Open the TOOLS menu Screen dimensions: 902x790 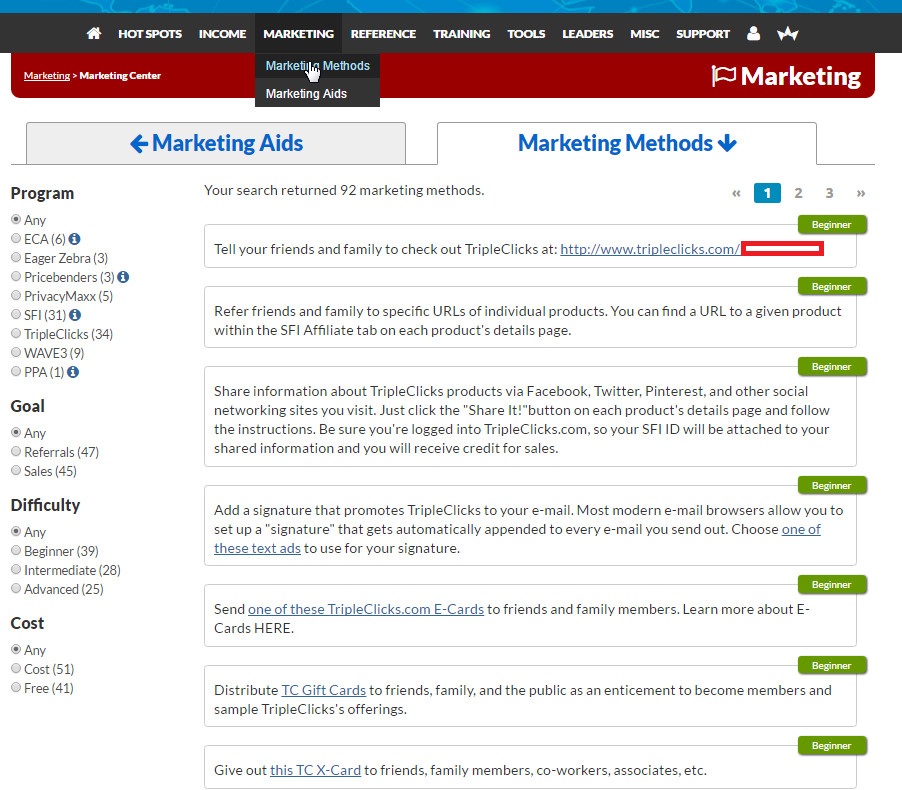tap(526, 34)
